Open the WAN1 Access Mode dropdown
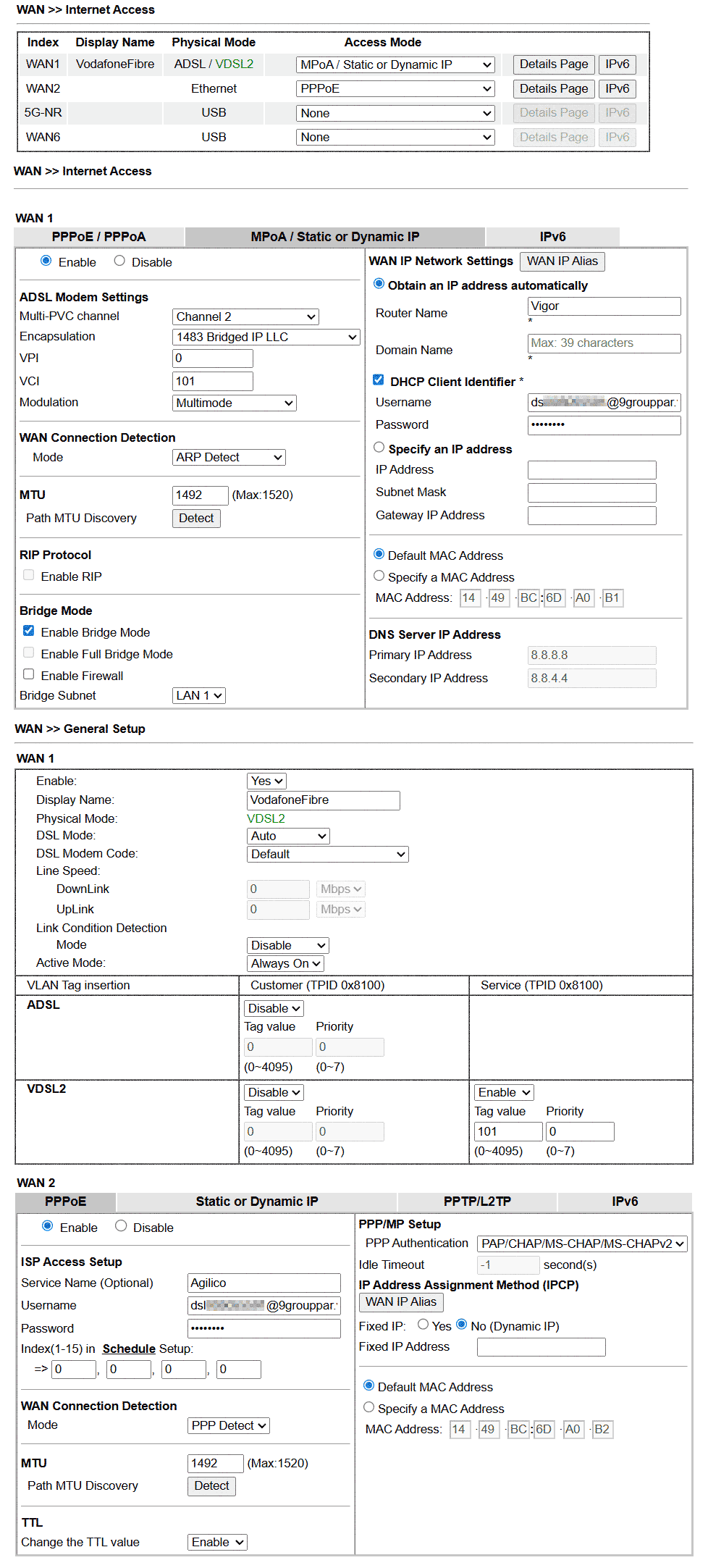Viewport: 708px width, 1568px height. point(395,64)
